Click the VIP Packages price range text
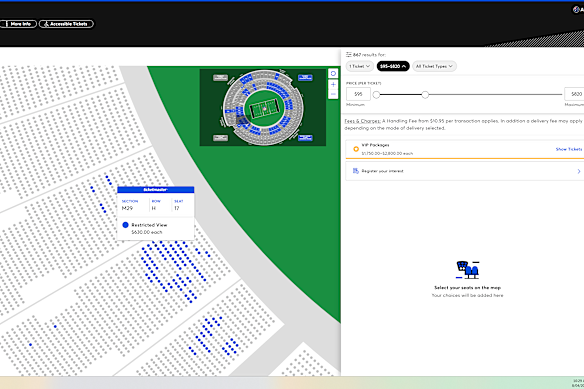Viewport: 584px width, 389px height. coord(387,153)
